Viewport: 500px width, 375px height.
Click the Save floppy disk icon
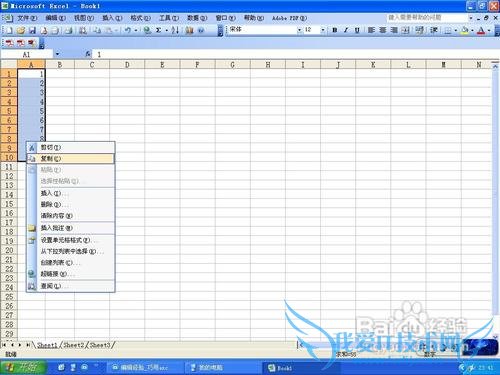coord(32,30)
